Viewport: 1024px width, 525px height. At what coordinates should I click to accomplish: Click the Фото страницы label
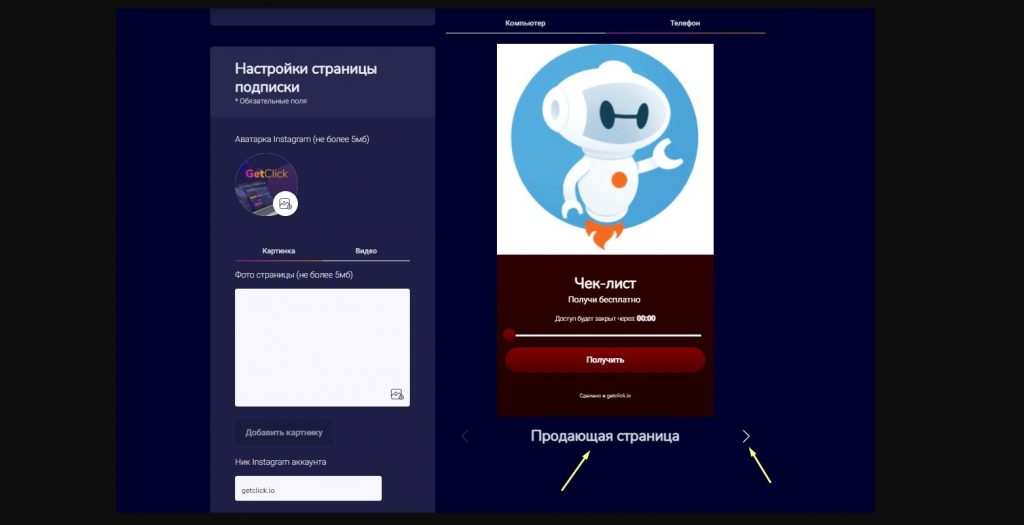pyautogui.click(x=294, y=275)
